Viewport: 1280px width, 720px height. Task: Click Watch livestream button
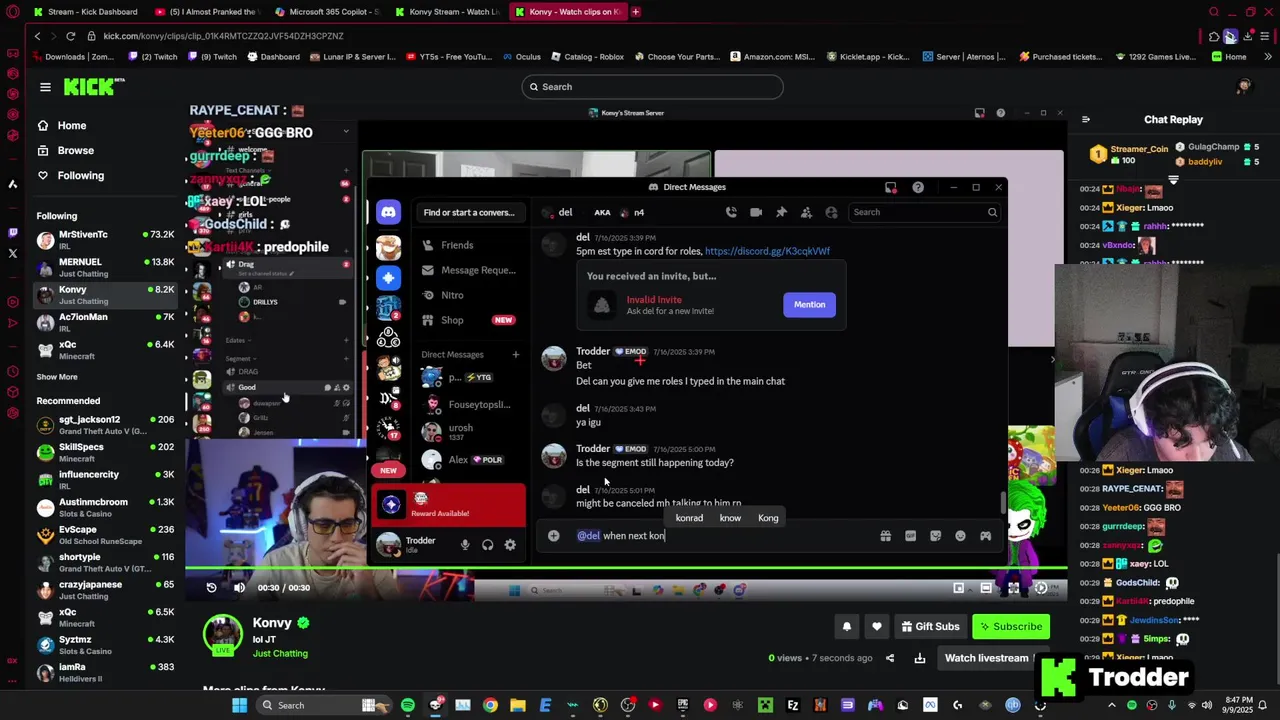pyautogui.click(x=989, y=658)
